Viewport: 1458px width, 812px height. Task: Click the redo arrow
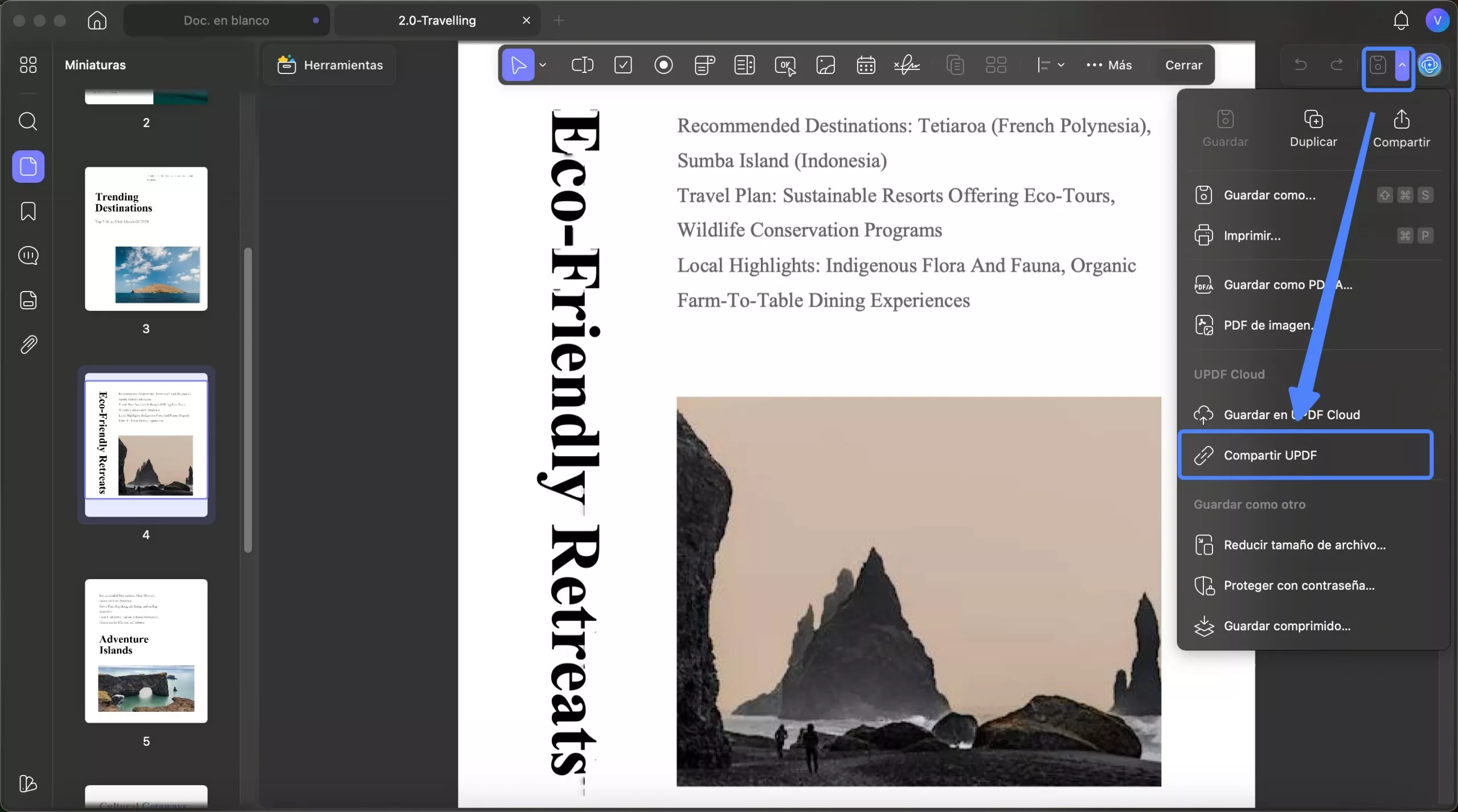click(1337, 64)
